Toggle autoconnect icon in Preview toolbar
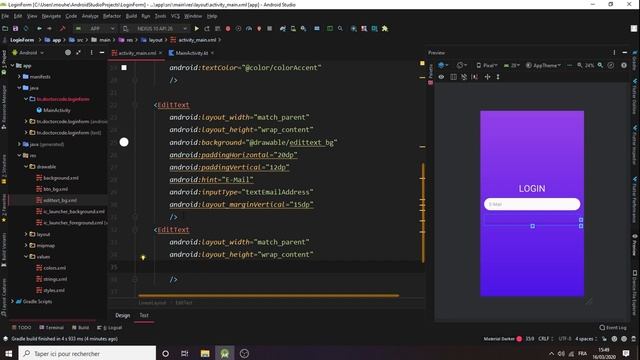 coord(464,77)
